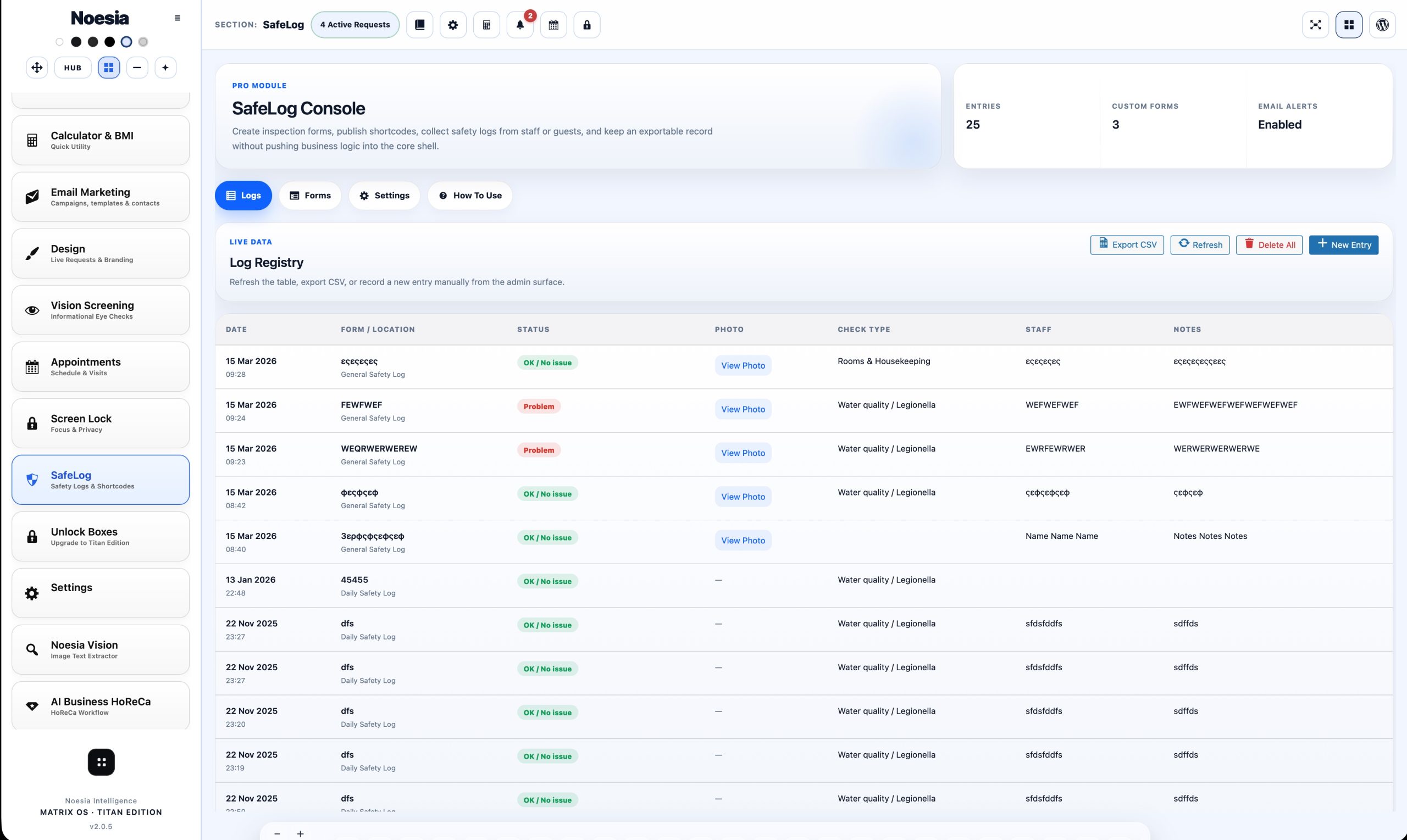The width and height of the screenshot is (1407, 840).
Task: Open the calendar icon in the top bar
Action: (553, 25)
